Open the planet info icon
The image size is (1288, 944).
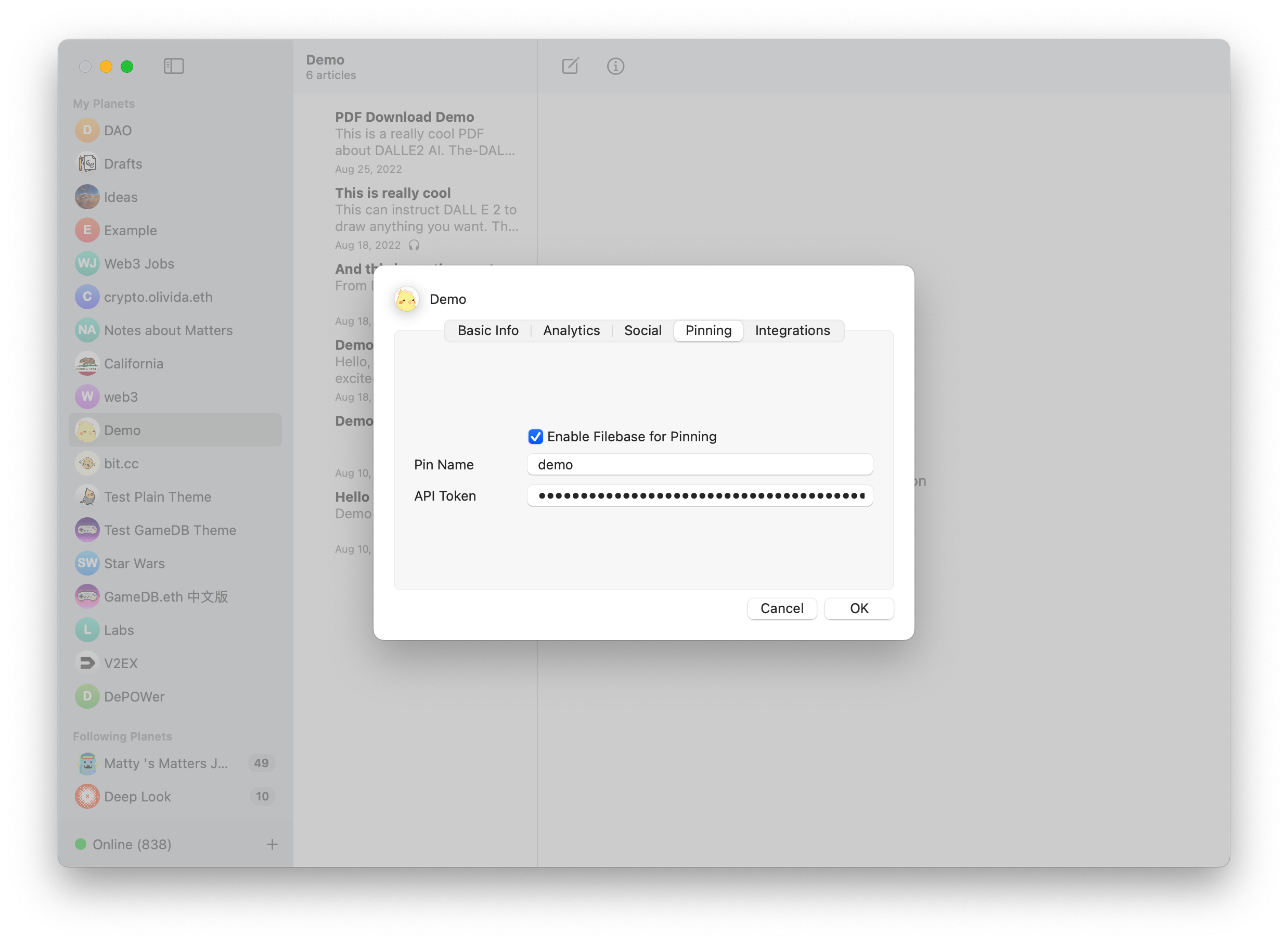(615, 66)
